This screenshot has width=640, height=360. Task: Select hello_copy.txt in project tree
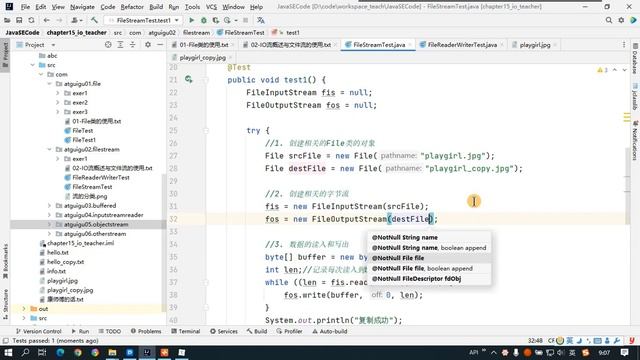pos(65,262)
